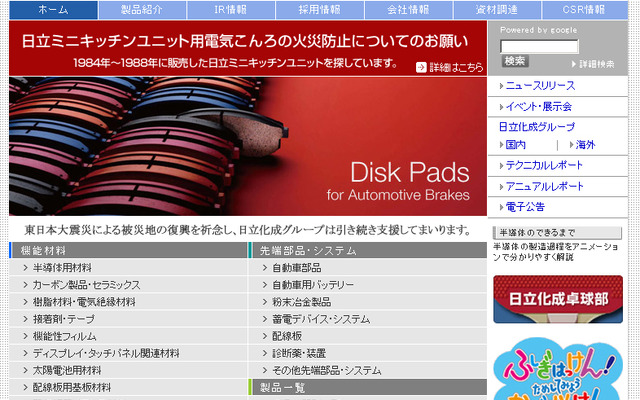Screen dimensions: 640x400
Task: Click the 製品一覧 section header
Action: pos(367,387)
